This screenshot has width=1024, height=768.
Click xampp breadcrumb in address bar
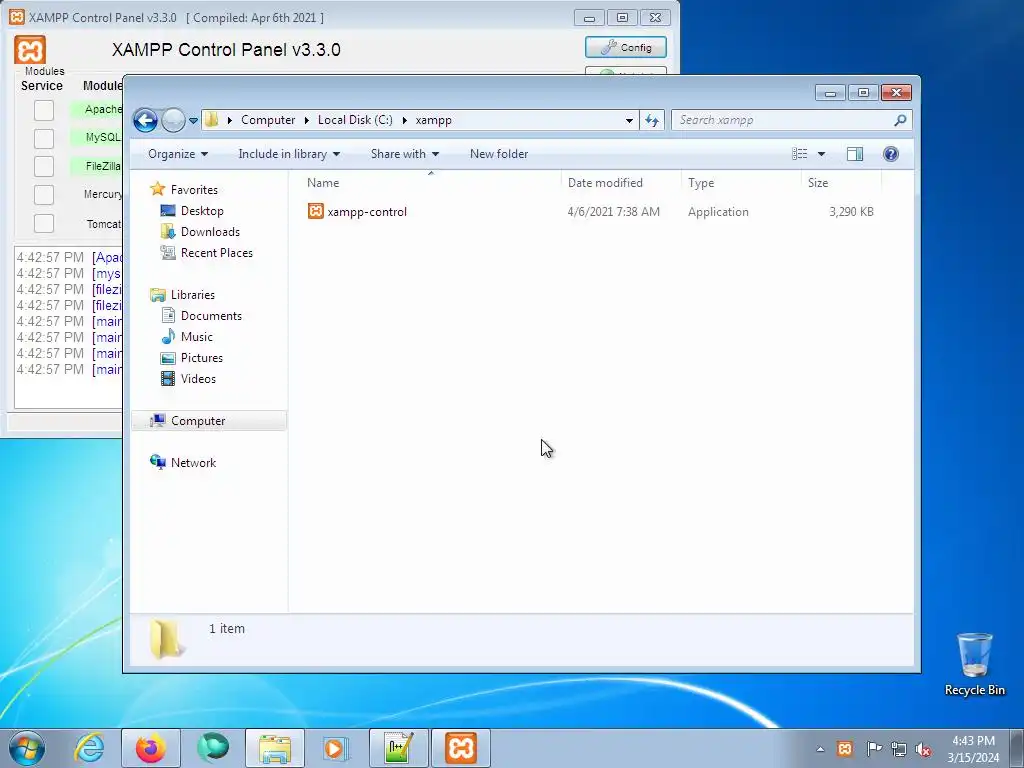pyautogui.click(x=434, y=120)
